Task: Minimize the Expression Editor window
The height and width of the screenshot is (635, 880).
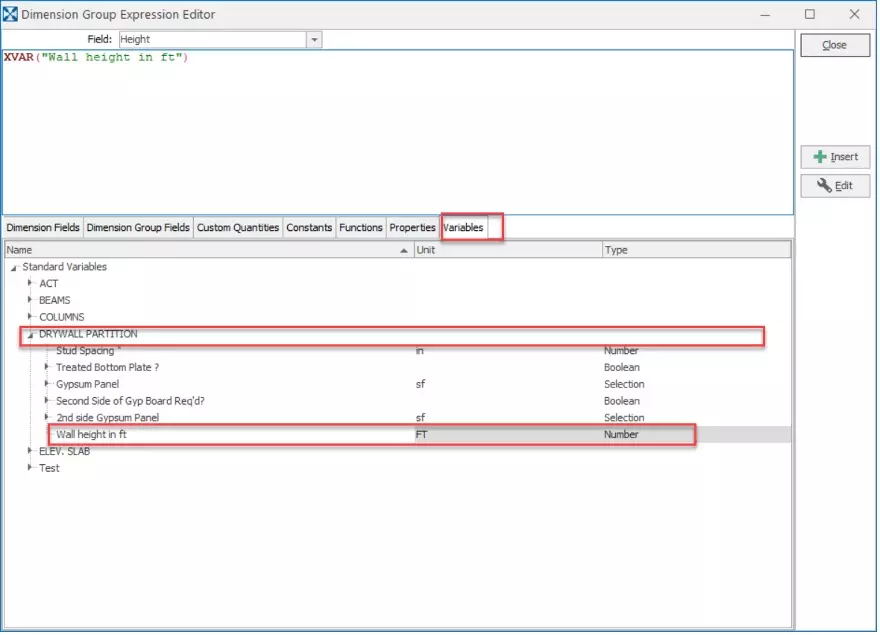Action: [x=765, y=15]
